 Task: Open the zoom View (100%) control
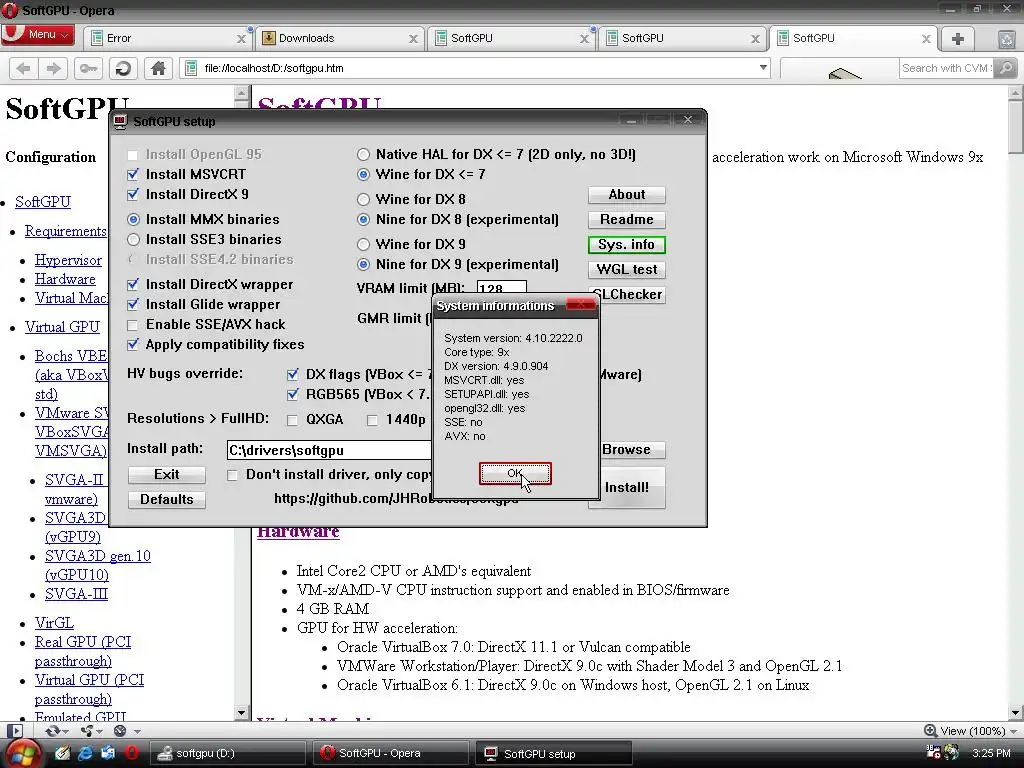click(x=970, y=731)
